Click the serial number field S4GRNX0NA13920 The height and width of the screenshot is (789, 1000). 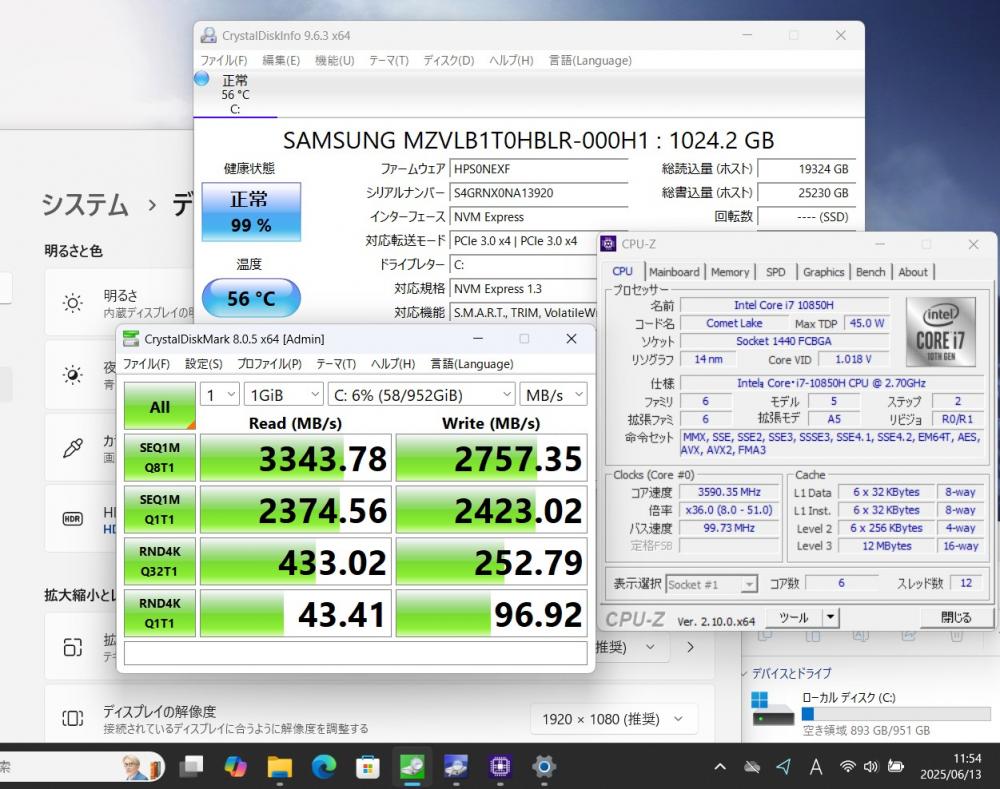click(539, 193)
